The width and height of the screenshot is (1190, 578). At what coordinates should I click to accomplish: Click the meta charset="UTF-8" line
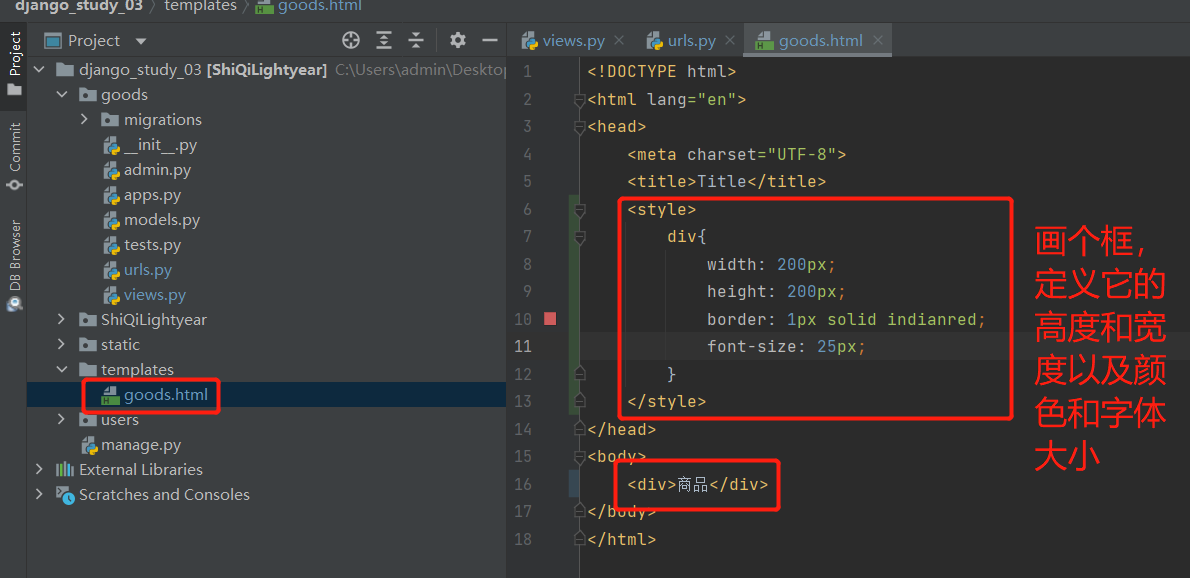pyautogui.click(x=736, y=155)
